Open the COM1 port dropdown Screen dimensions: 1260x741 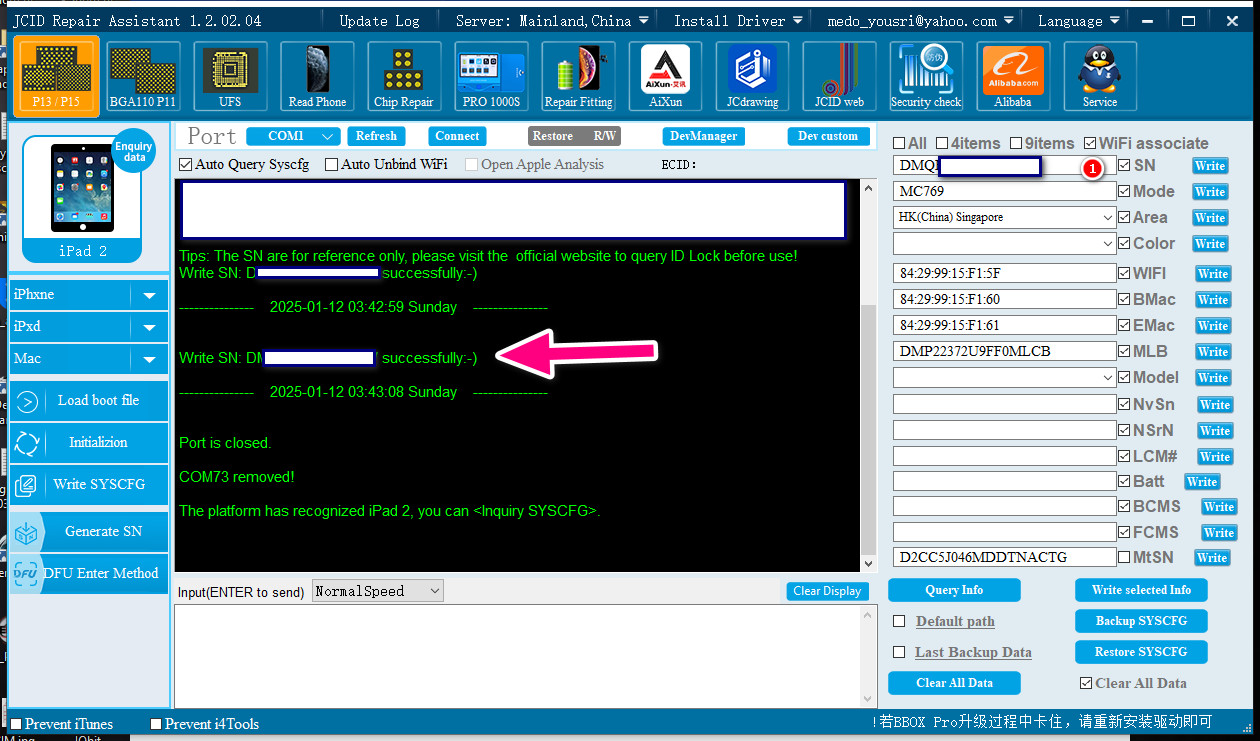(293, 136)
